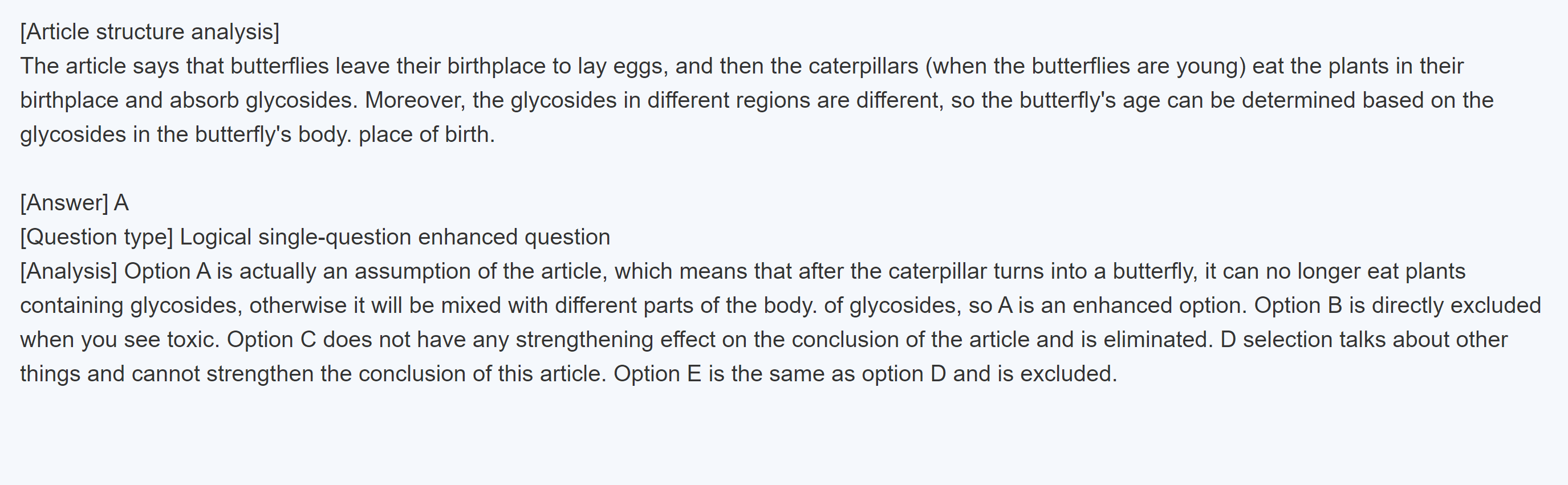
Task: Click the "[Article structure analysis]" heading
Action: point(150,32)
